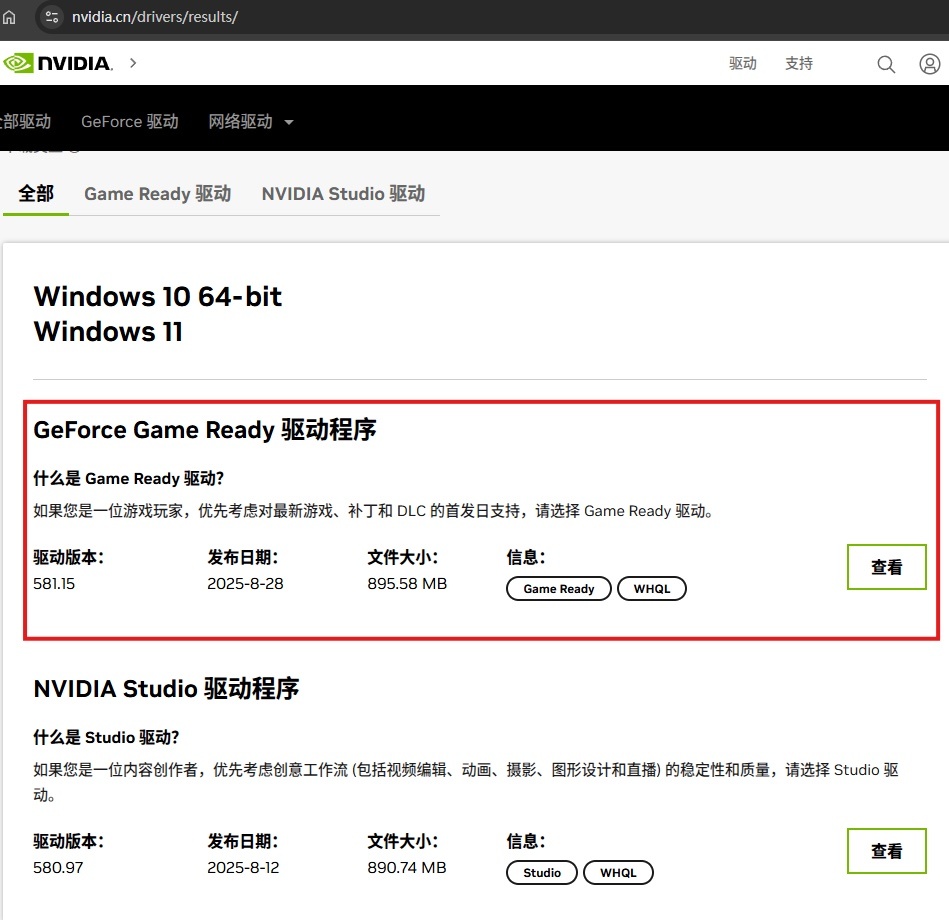Expand the 网络驱动 dropdown menu

point(251,122)
